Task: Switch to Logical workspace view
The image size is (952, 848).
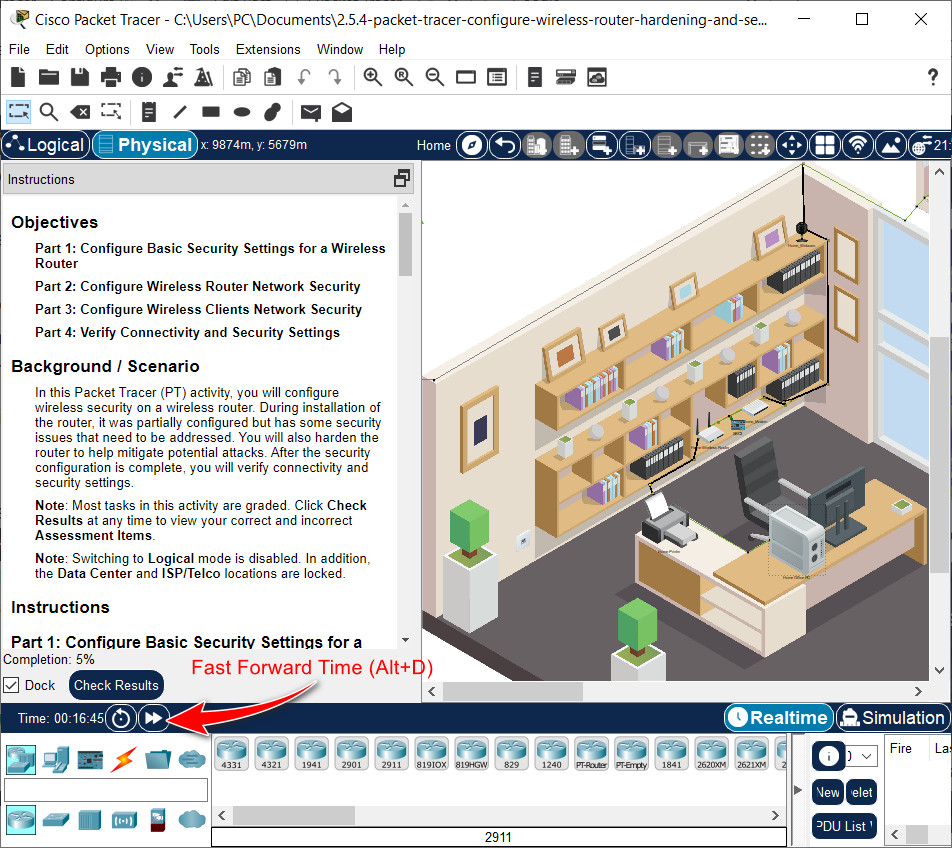Action: click(x=46, y=144)
